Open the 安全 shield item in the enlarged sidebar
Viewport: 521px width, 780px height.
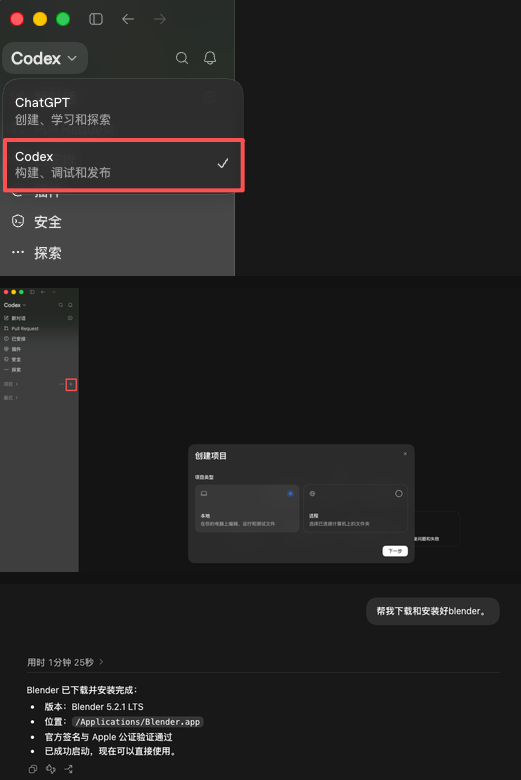pyautogui.click(x=37, y=221)
